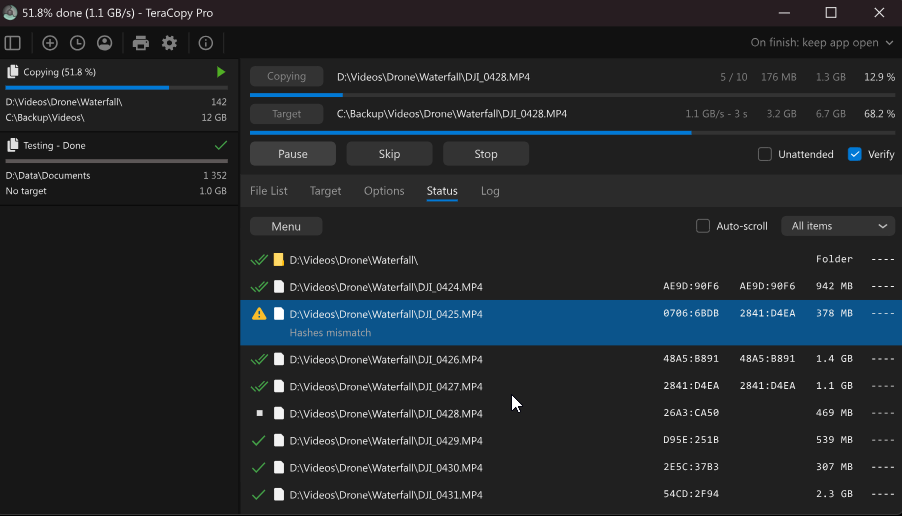This screenshot has width=902, height=516.
Task: Enable the Unattended checkbox
Action: [x=765, y=154]
